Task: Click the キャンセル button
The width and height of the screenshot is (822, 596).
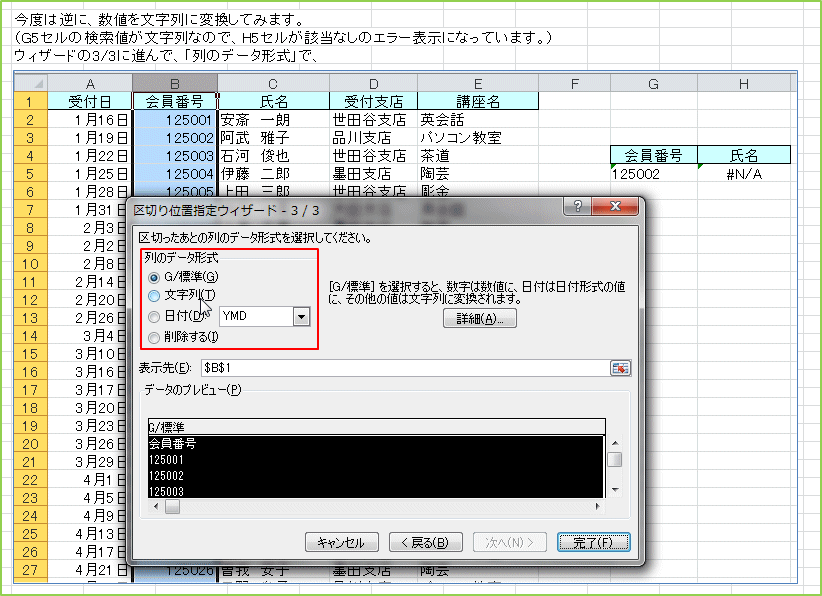Action: coord(341,542)
